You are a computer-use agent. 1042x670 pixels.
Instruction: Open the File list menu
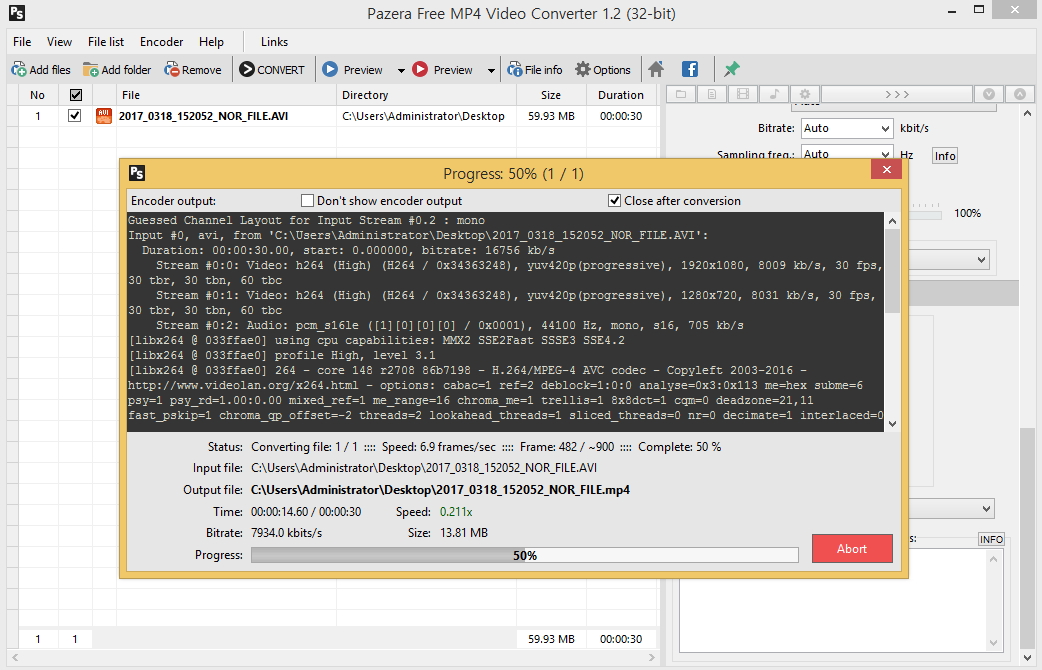106,42
